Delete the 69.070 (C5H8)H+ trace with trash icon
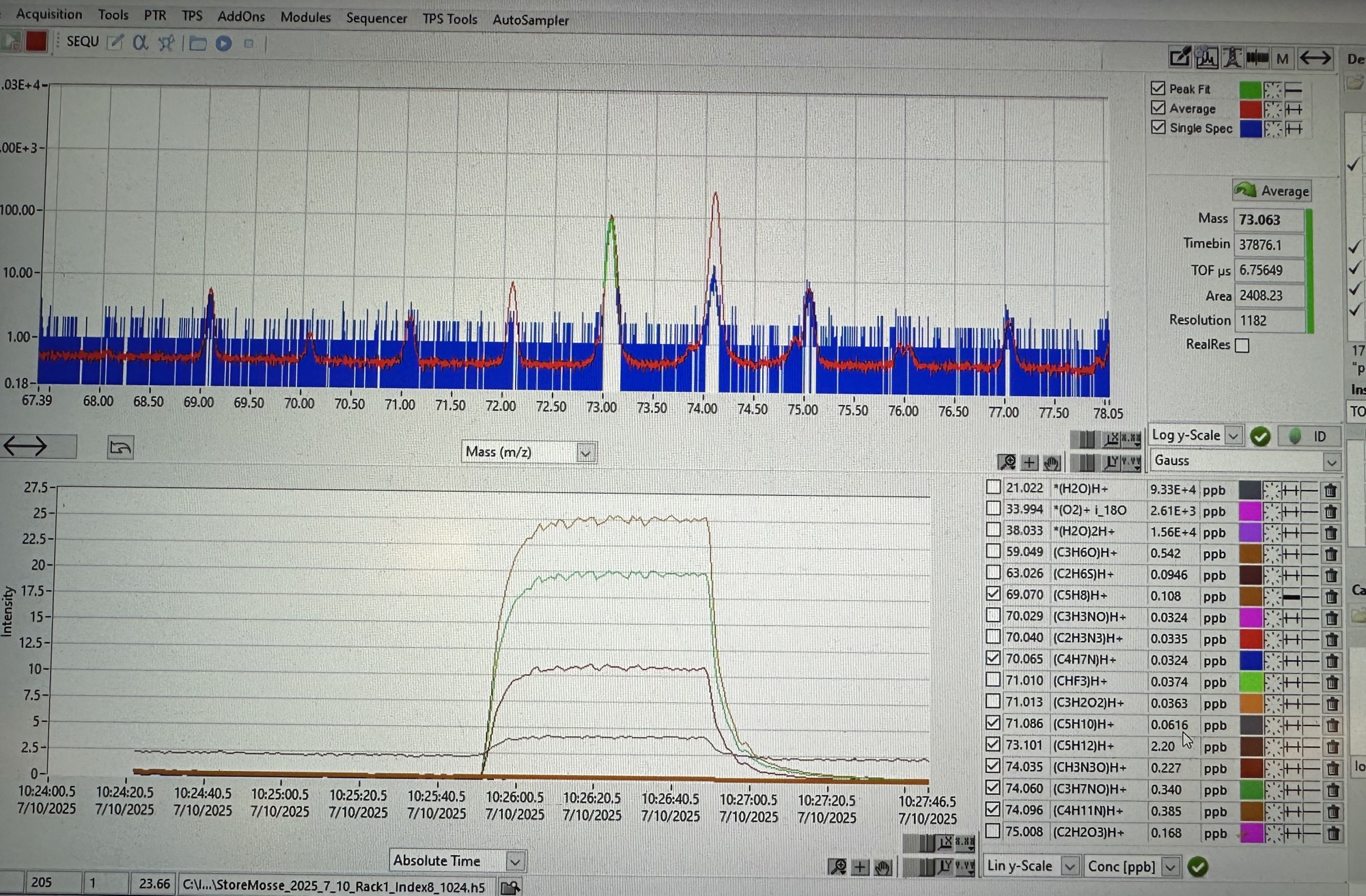Image resolution: width=1366 pixels, height=896 pixels. point(1330,596)
